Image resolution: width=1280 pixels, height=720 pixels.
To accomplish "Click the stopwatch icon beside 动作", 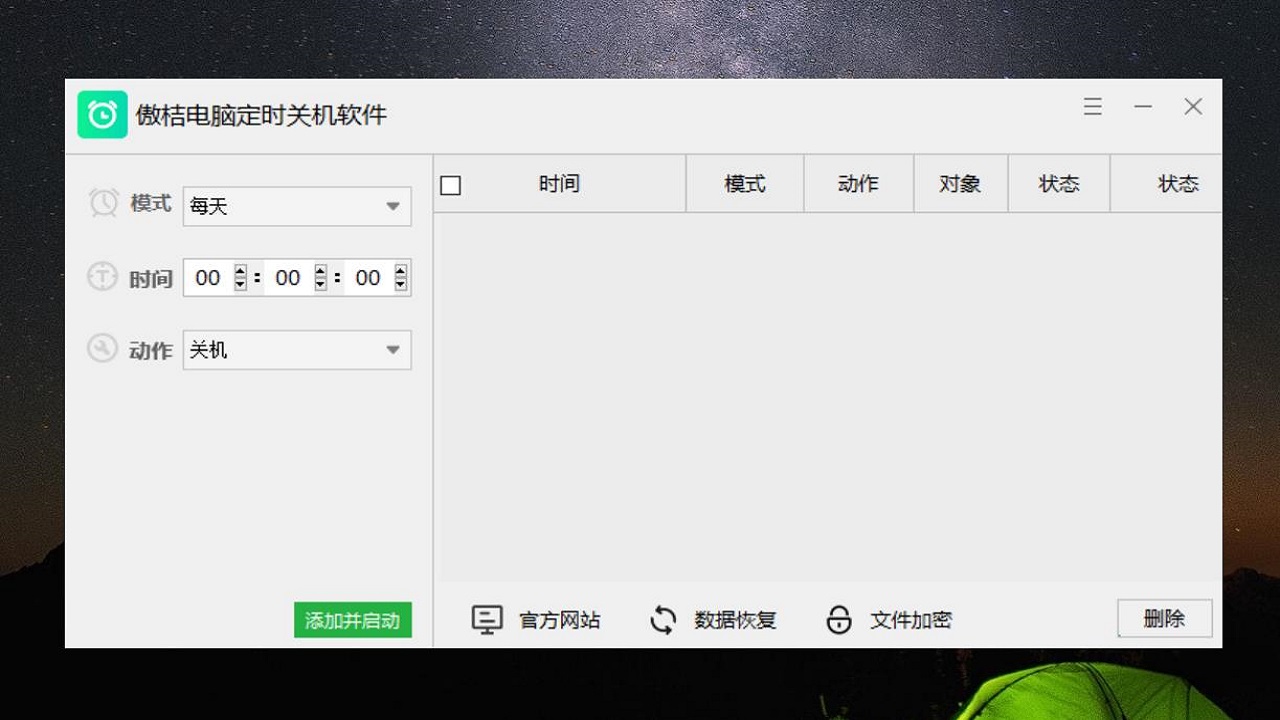I will pyautogui.click(x=101, y=349).
